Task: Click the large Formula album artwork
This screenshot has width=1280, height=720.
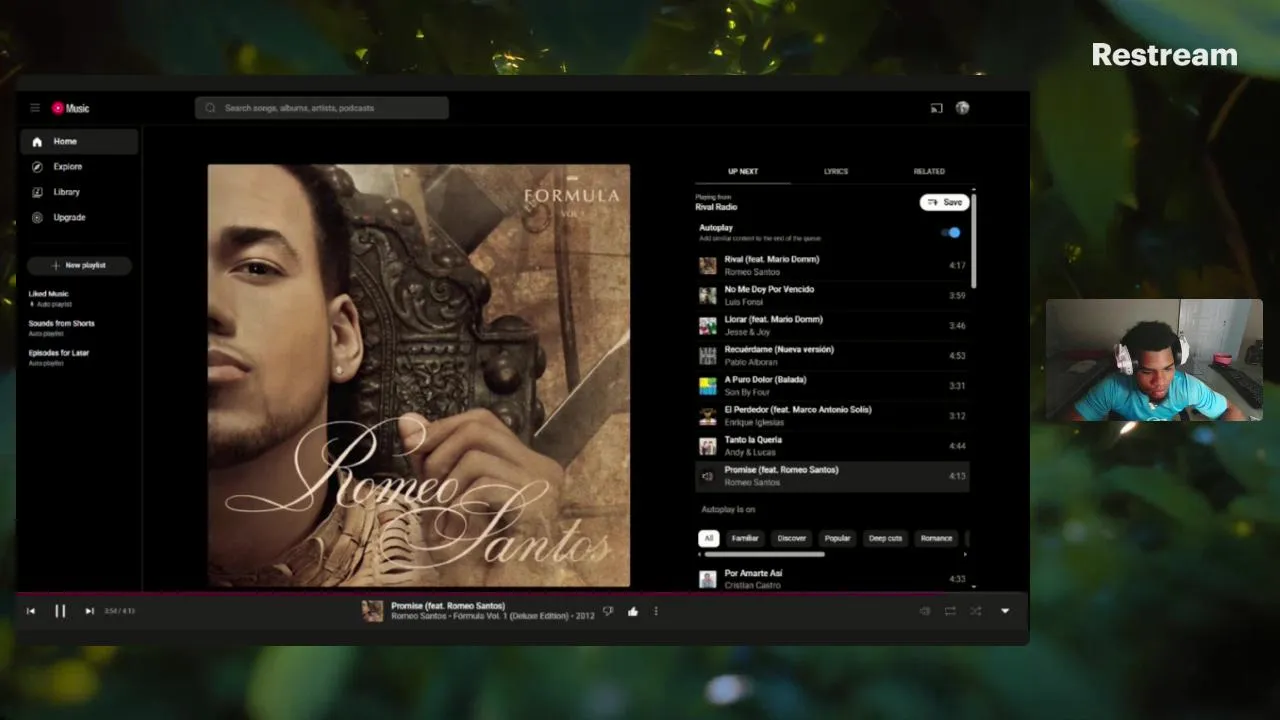Action: (419, 376)
